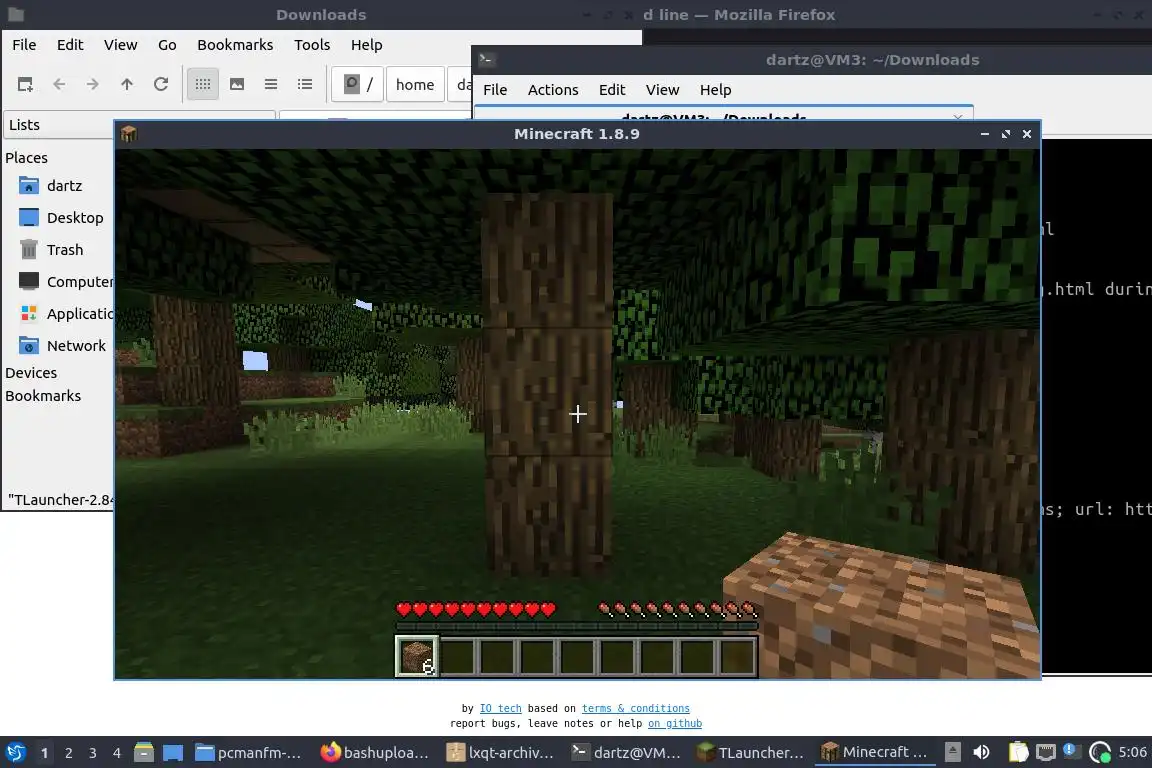Viewport: 1152px width, 768px height.
Task: Click the show desktop taskbar icon
Action: (173, 753)
